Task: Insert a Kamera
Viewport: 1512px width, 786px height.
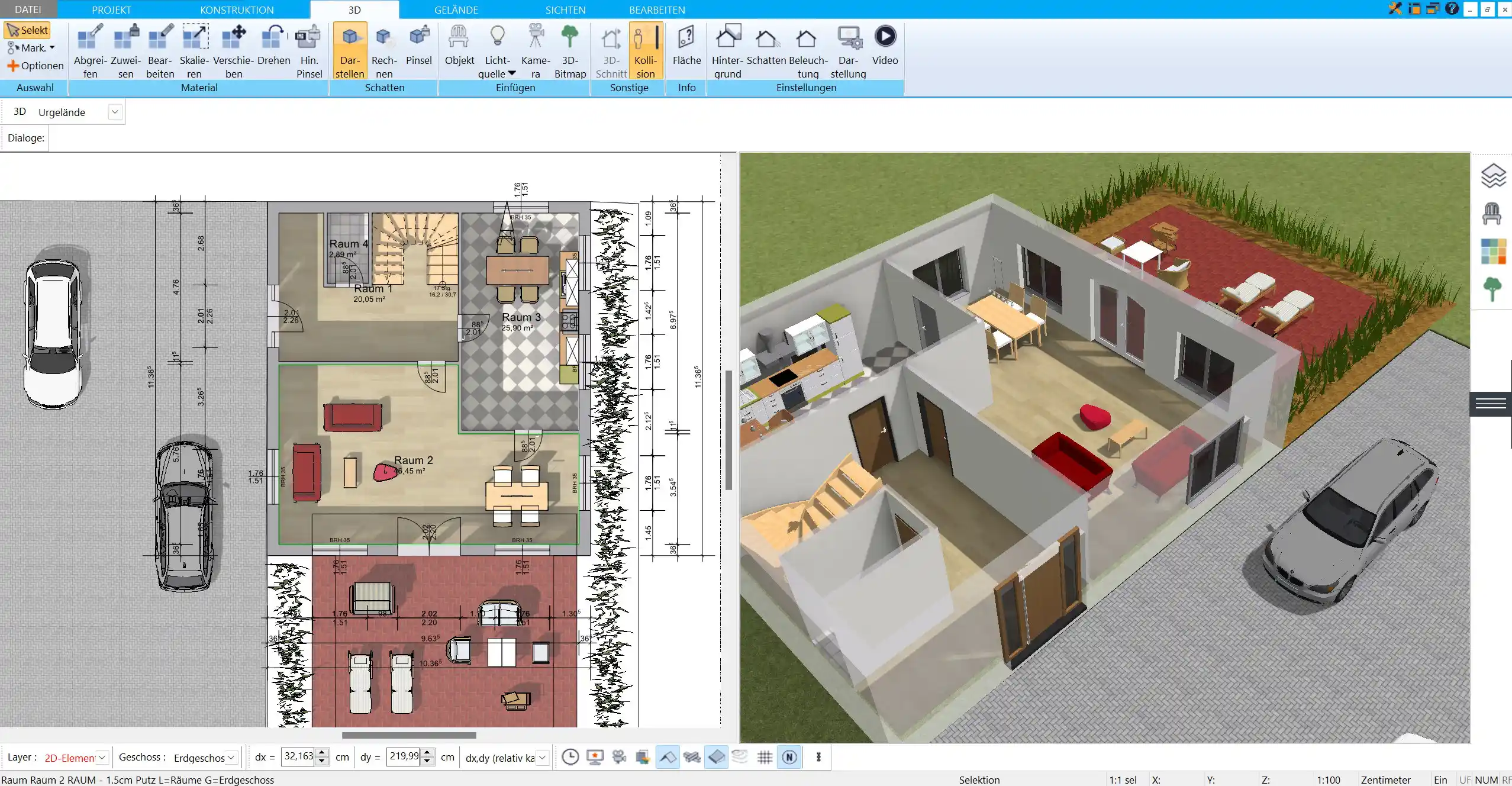Action: (x=536, y=51)
